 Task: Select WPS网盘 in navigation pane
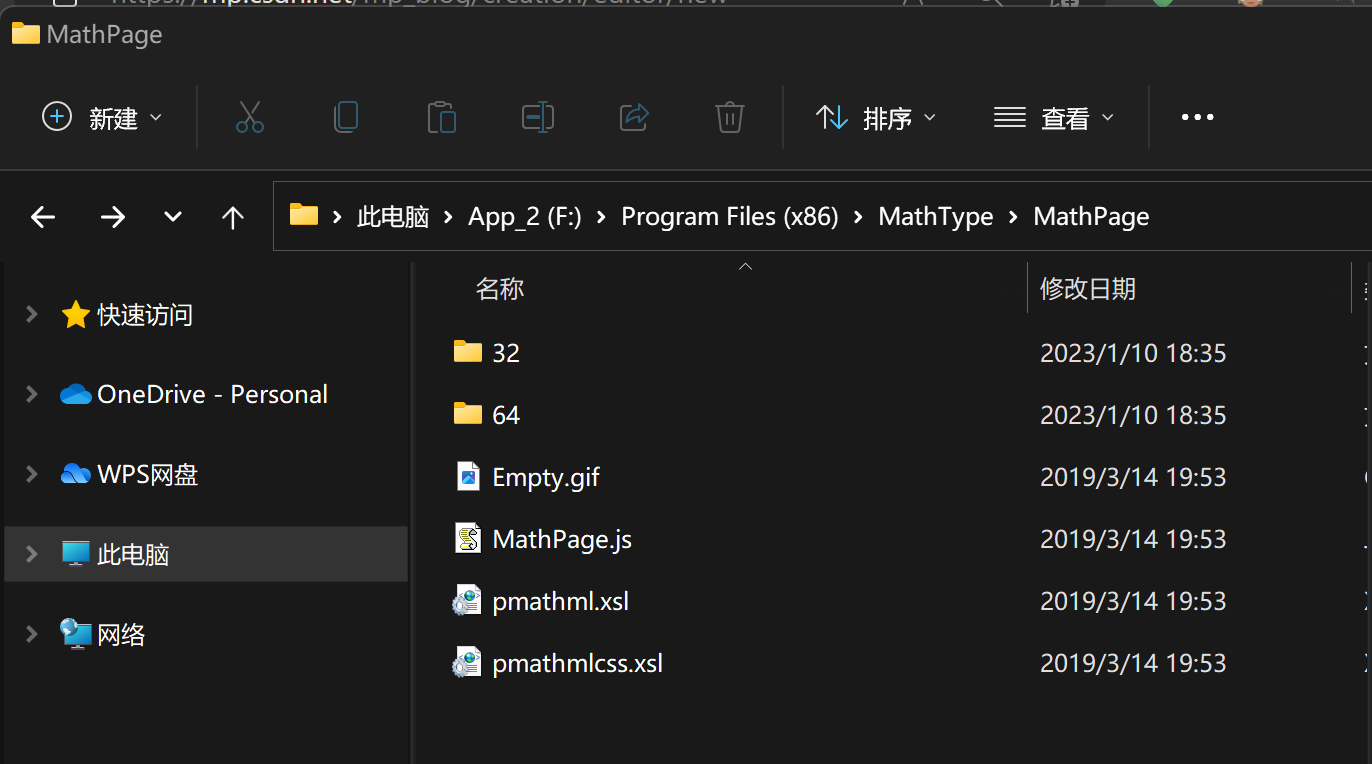[147, 474]
